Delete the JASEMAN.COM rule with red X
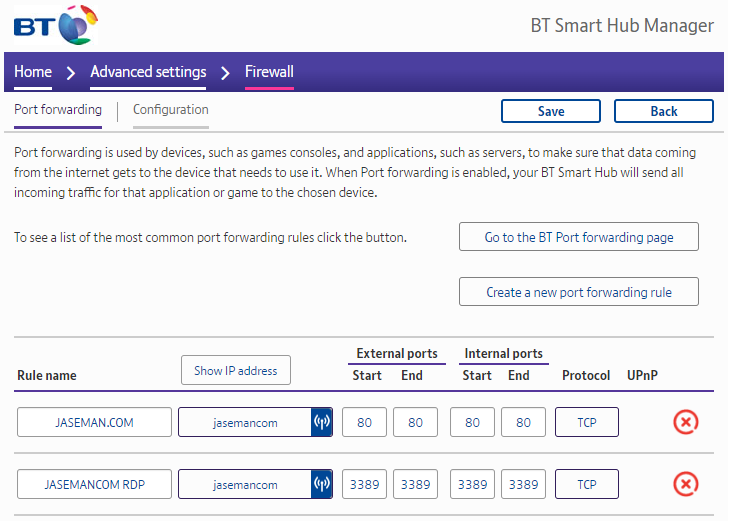This screenshot has height=521, width=729. tap(685, 422)
